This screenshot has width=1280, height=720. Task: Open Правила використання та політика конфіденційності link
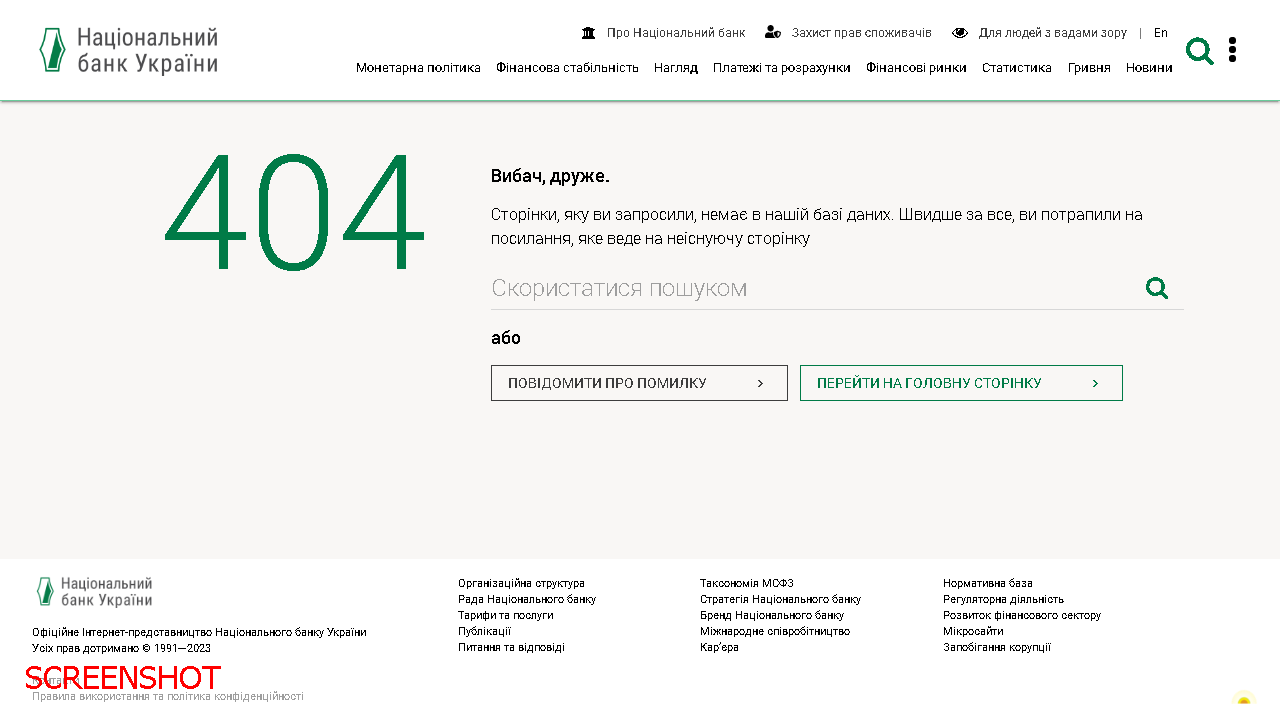pyautogui.click(x=168, y=696)
